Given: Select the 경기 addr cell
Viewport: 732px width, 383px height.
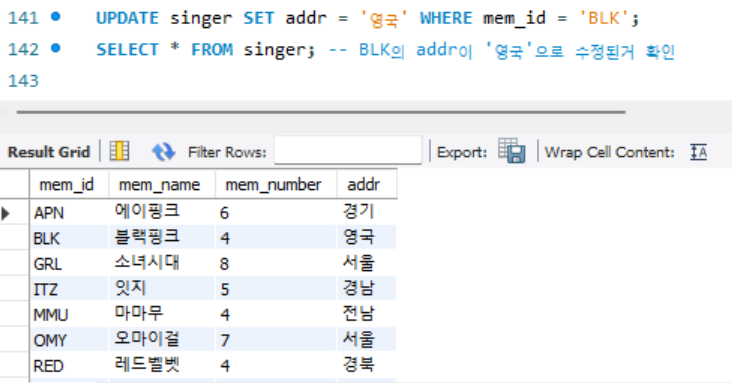Looking at the screenshot, I should [x=367, y=213].
